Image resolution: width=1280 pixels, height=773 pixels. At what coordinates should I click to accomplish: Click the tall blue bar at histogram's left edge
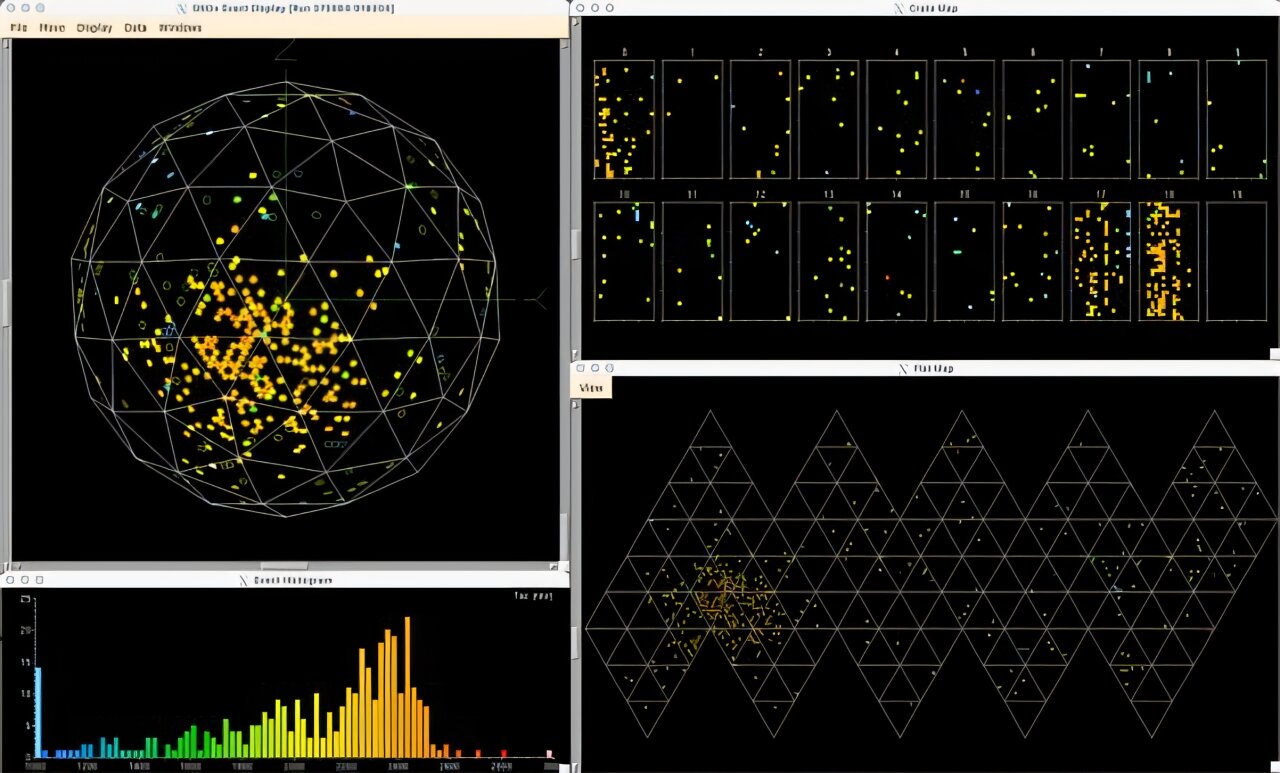tap(38, 711)
